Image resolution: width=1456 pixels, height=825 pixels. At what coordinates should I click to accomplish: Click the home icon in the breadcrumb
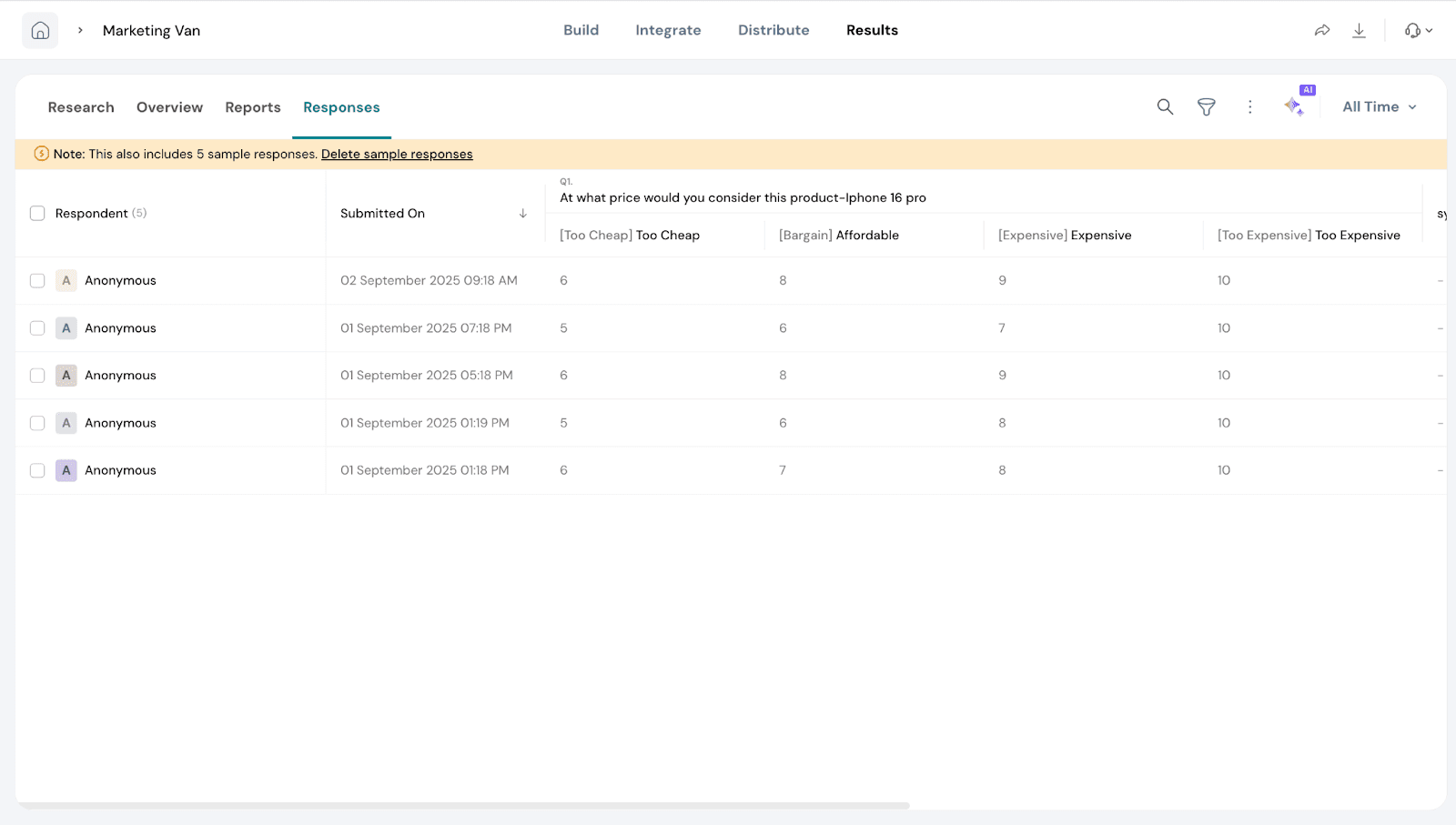tap(40, 31)
